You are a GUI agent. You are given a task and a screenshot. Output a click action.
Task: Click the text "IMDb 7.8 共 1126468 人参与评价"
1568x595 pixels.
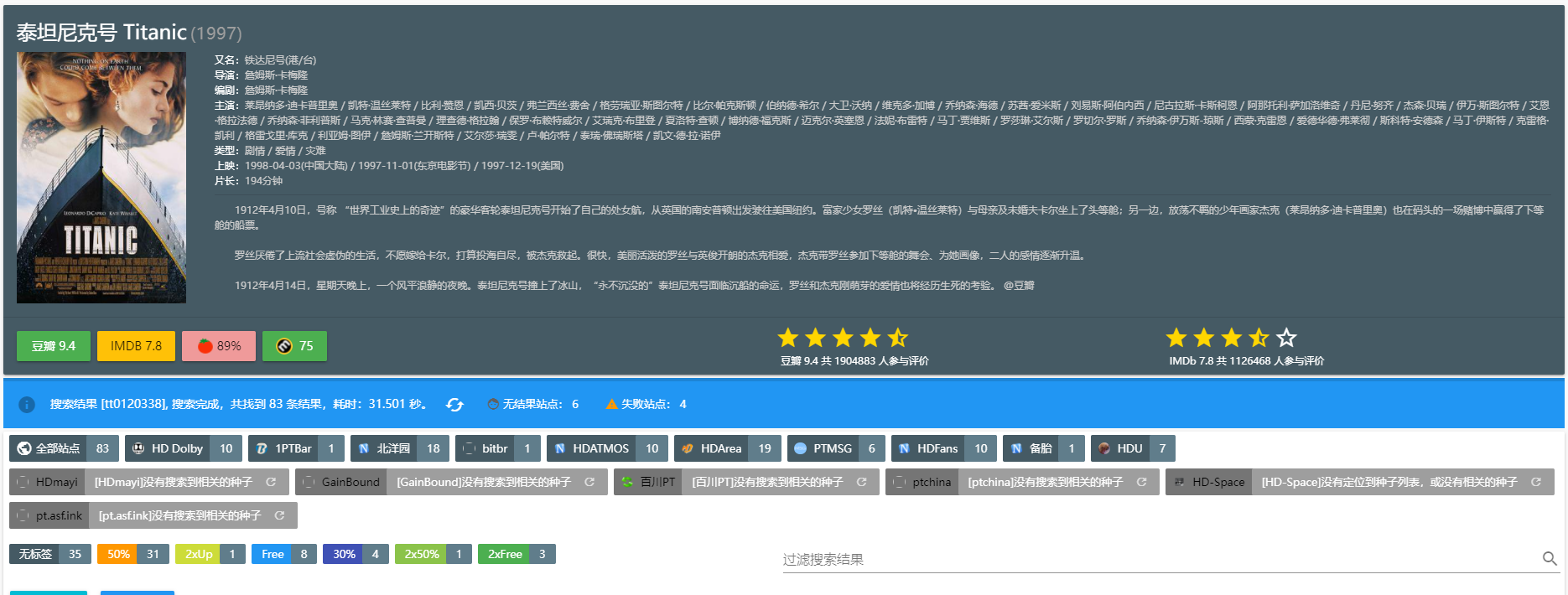coord(1247,361)
